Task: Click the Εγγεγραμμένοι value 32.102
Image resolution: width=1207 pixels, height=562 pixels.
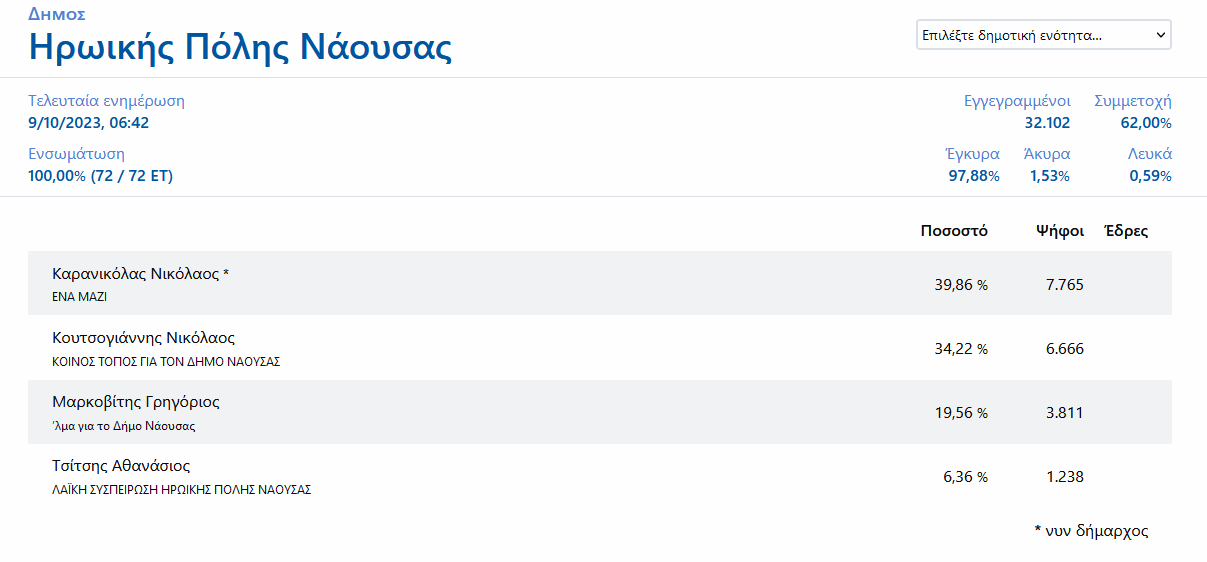Action: click(x=1047, y=123)
